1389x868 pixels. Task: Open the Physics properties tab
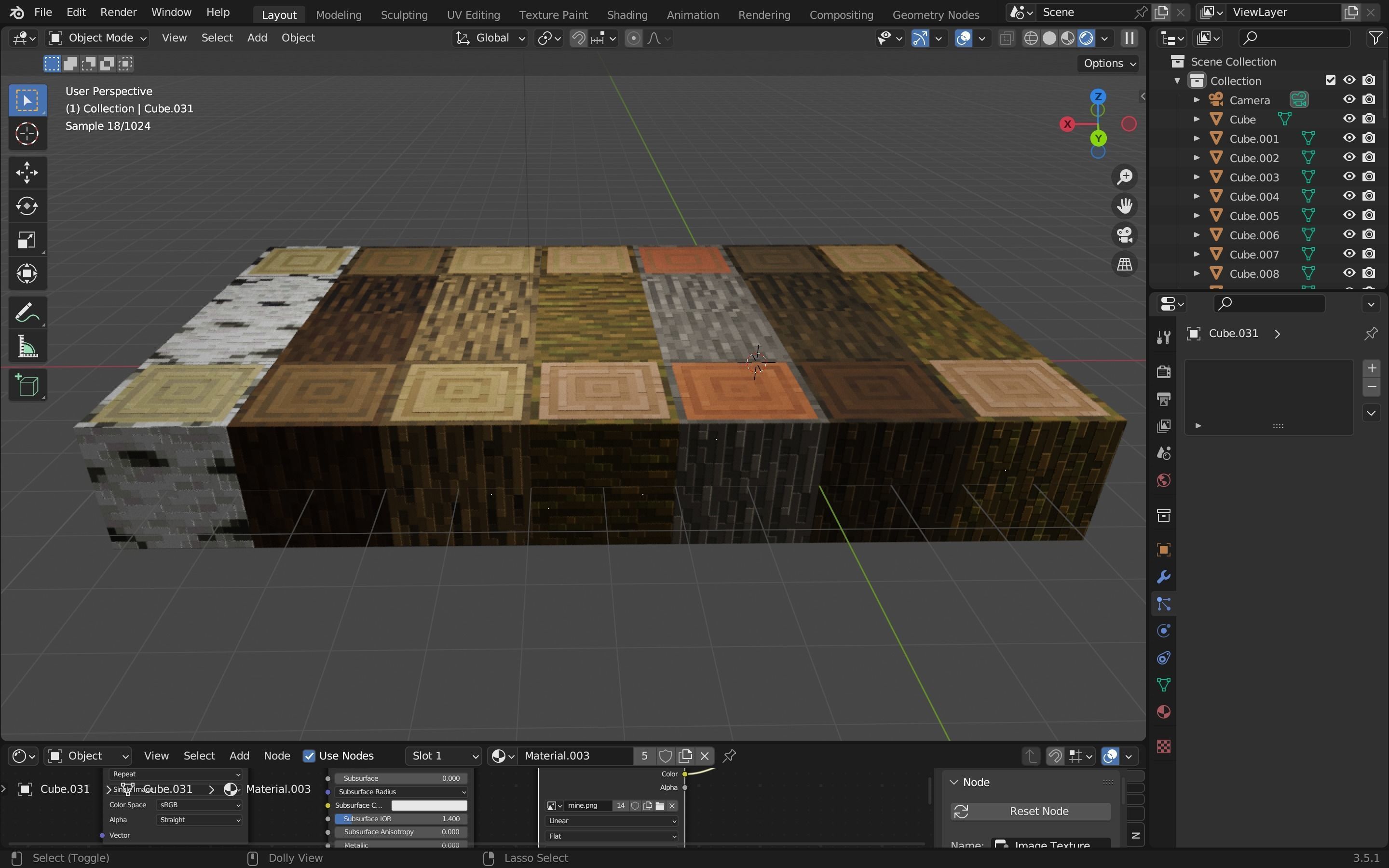[x=1163, y=631]
